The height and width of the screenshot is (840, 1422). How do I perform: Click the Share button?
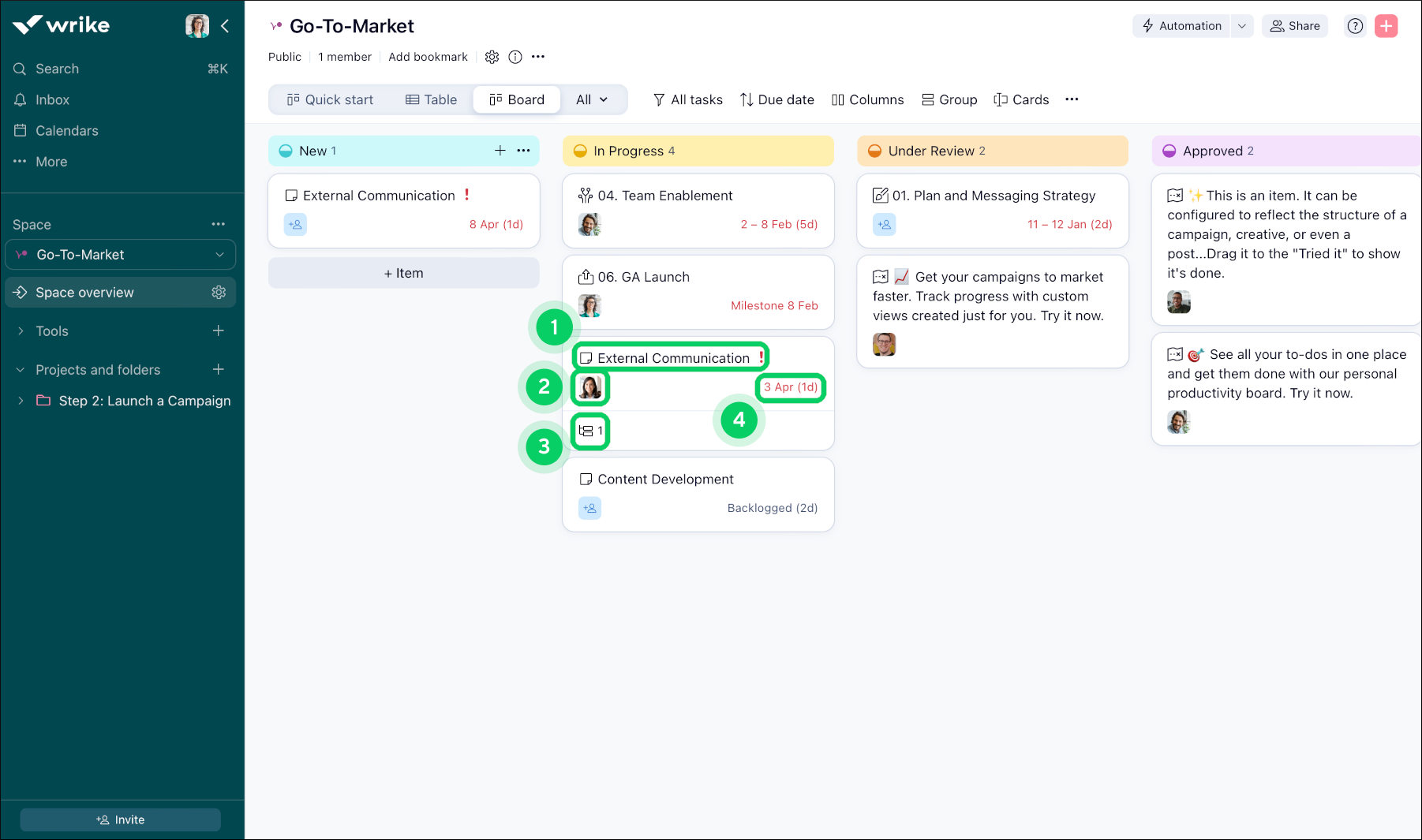point(1294,25)
